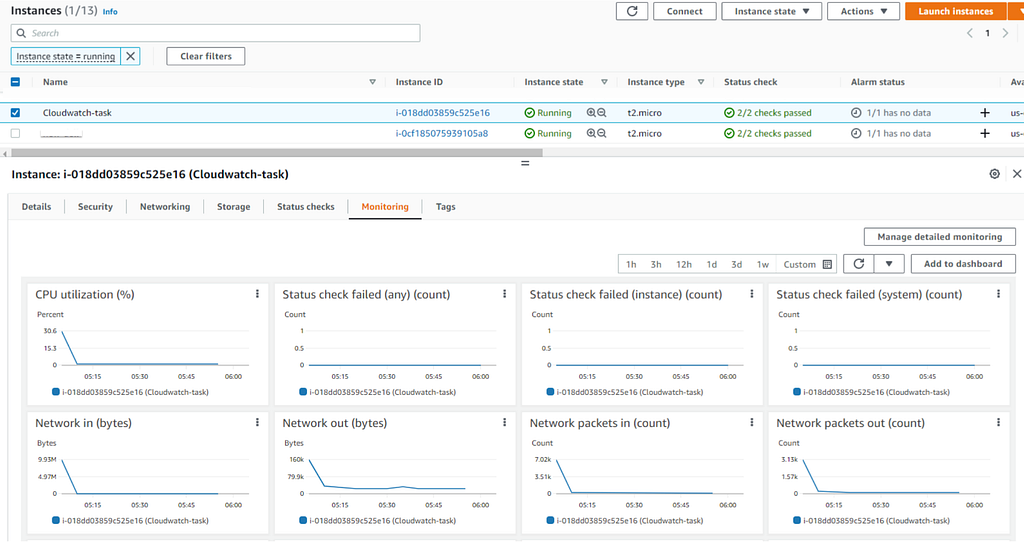Viewport: 1024px width, 544px height.
Task: Go to previous page arrow
Action: pyautogui.click(x=970, y=33)
